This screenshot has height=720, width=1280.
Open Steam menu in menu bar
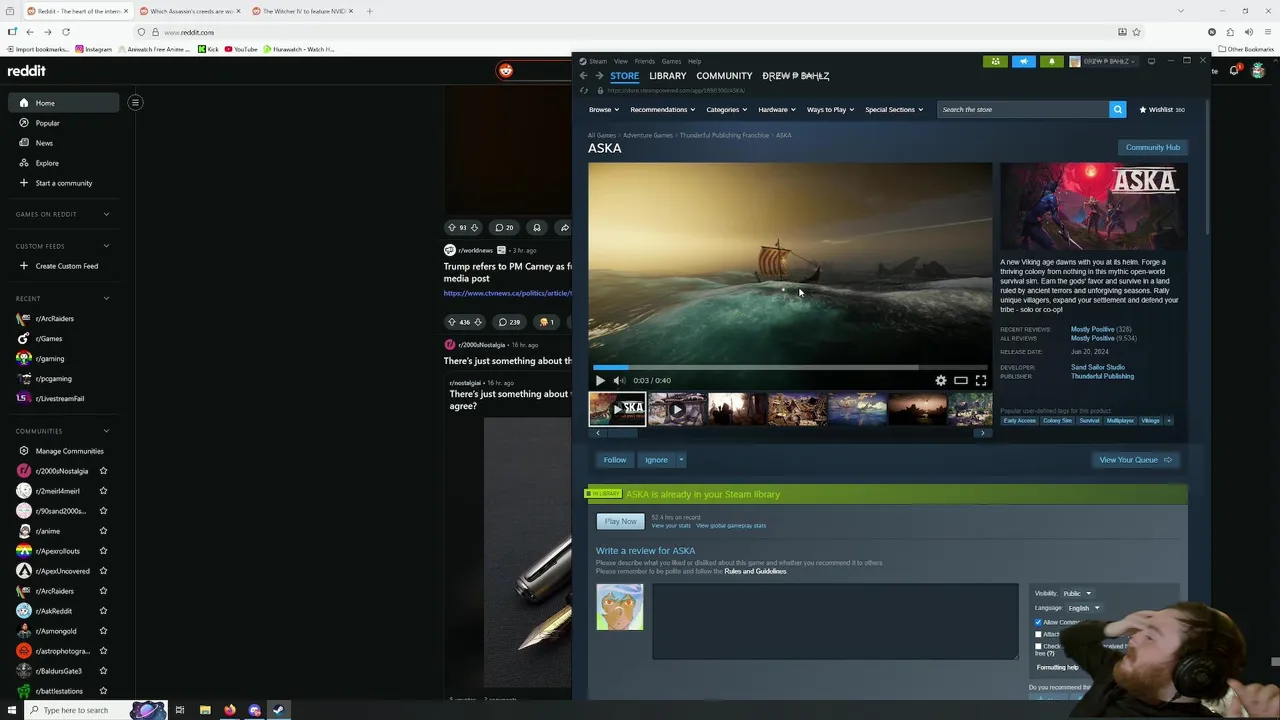[x=598, y=61]
